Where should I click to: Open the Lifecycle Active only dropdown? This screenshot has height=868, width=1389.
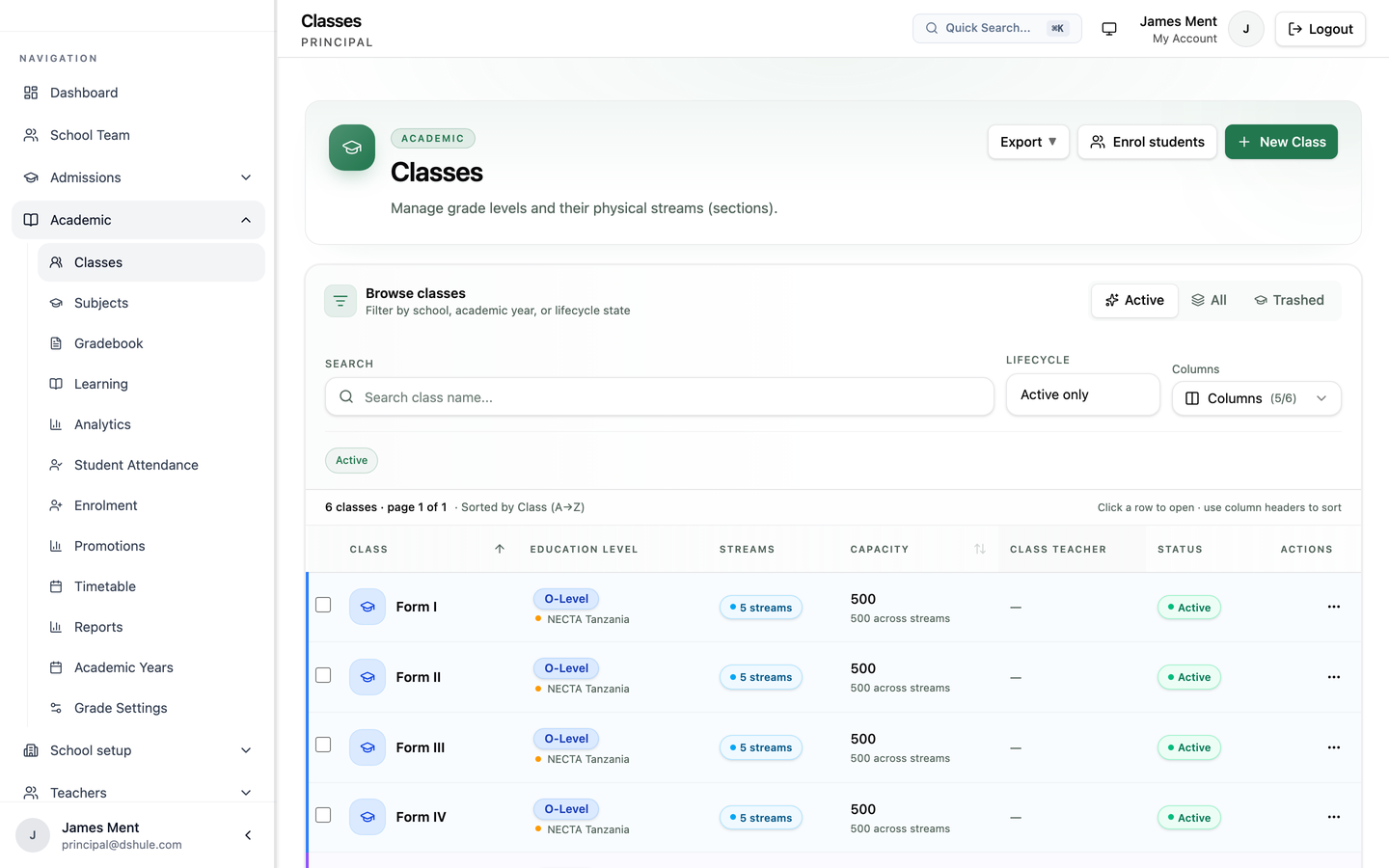pyautogui.click(x=1083, y=394)
